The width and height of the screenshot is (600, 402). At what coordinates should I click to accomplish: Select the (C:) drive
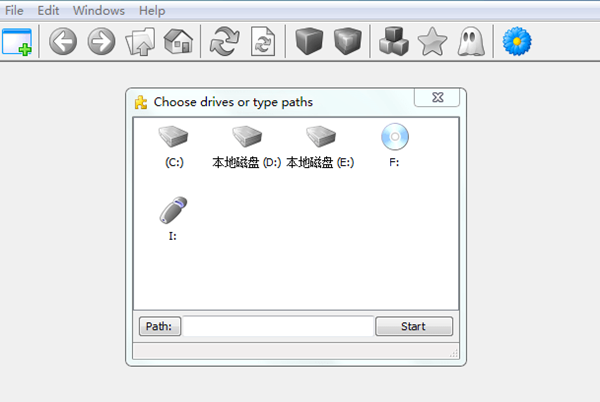click(x=174, y=147)
